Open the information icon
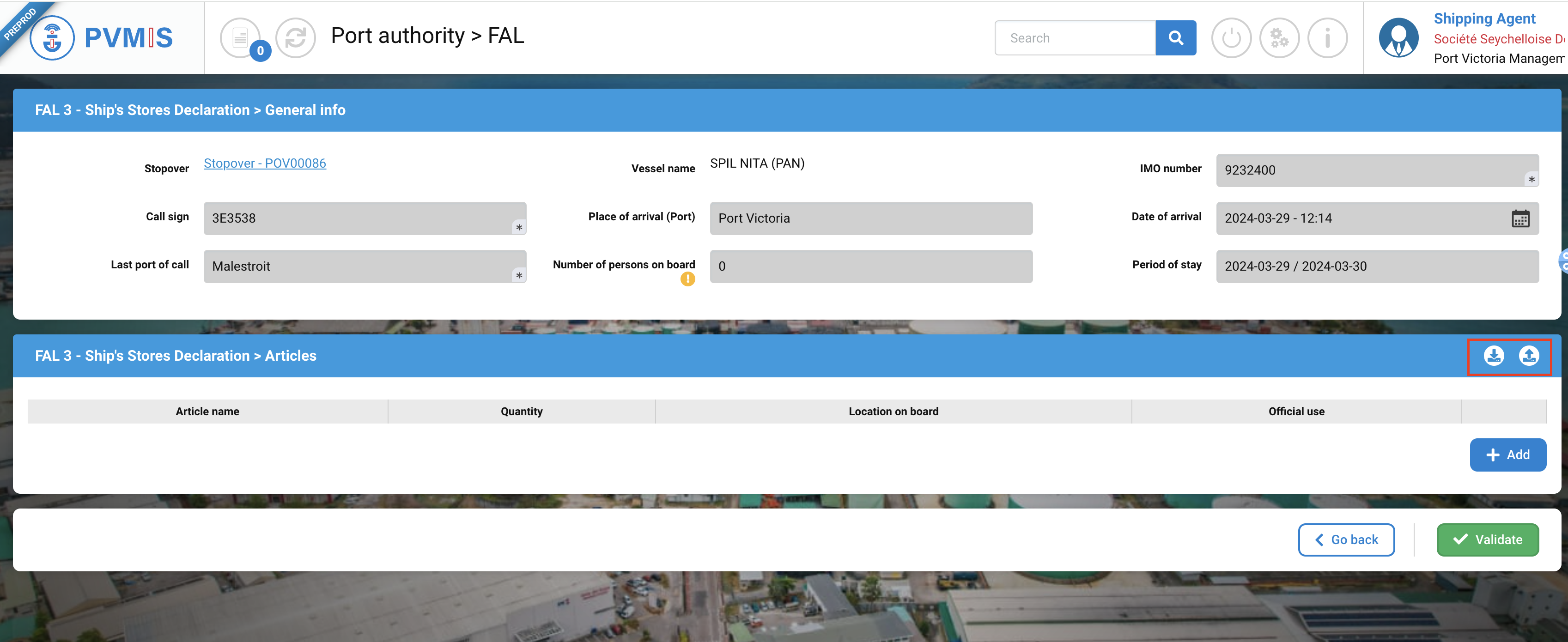Image resolution: width=1568 pixels, height=642 pixels. 1327,38
